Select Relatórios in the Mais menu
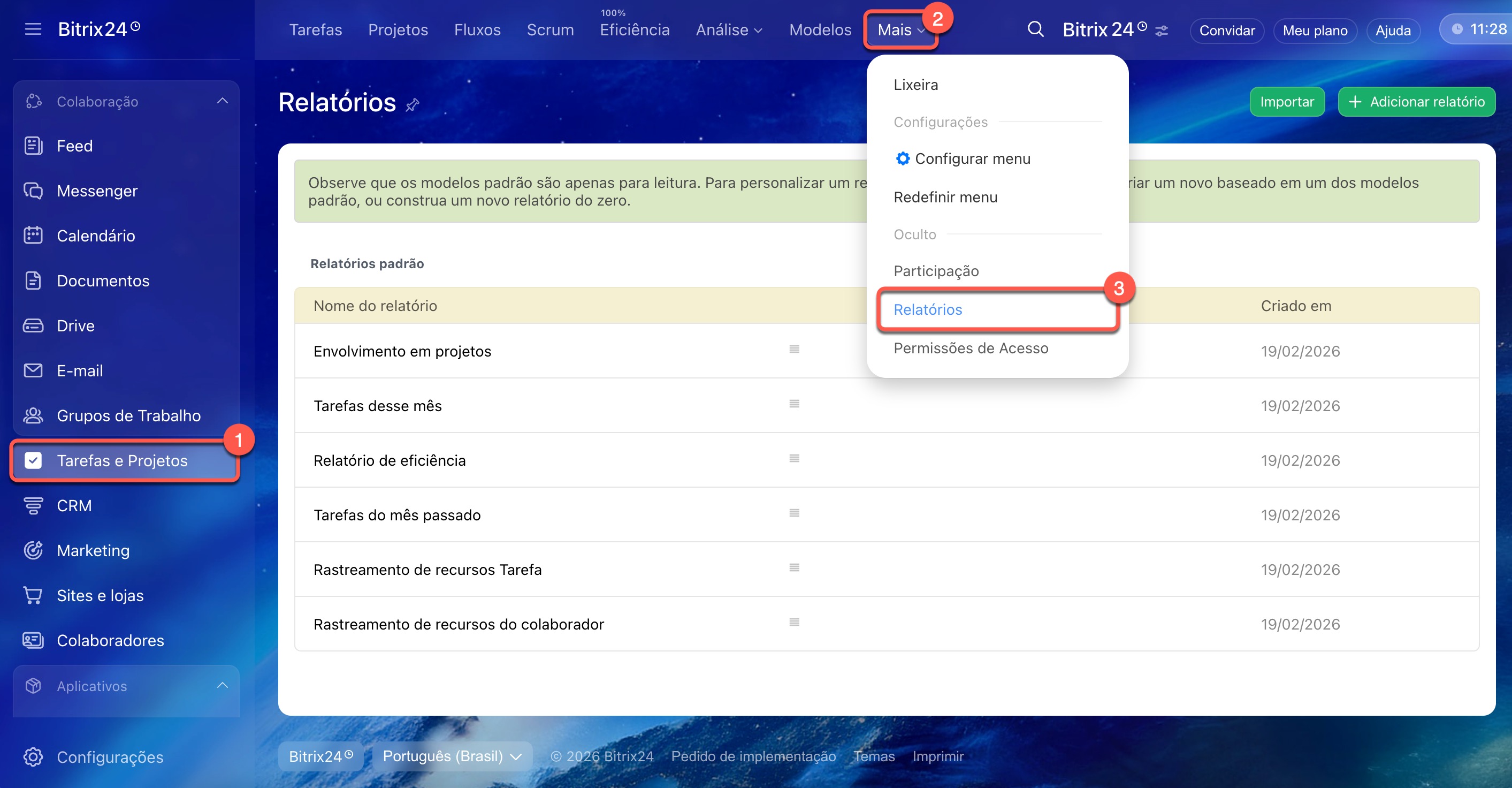1512x788 pixels. pyautogui.click(x=927, y=309)
